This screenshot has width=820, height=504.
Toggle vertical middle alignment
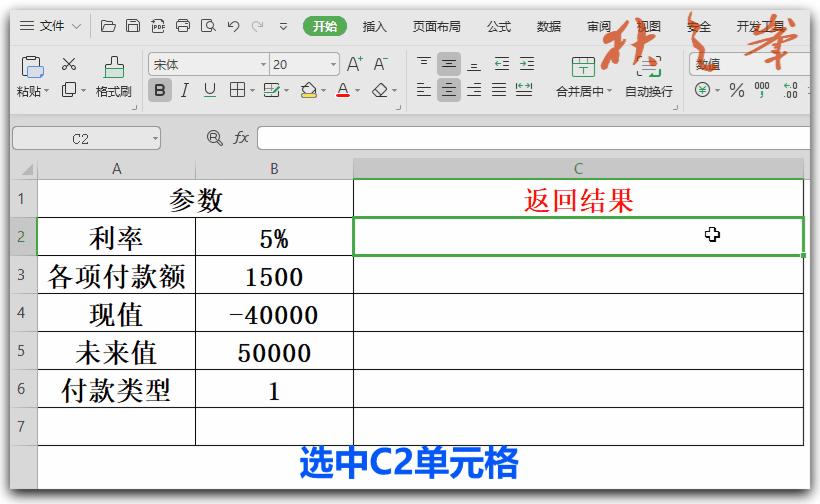[x=449, y=64]
